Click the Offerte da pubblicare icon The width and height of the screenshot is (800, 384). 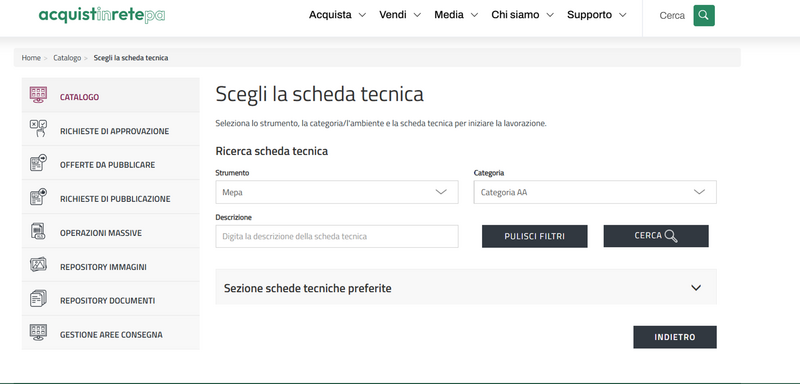click(x=38, y=163)
